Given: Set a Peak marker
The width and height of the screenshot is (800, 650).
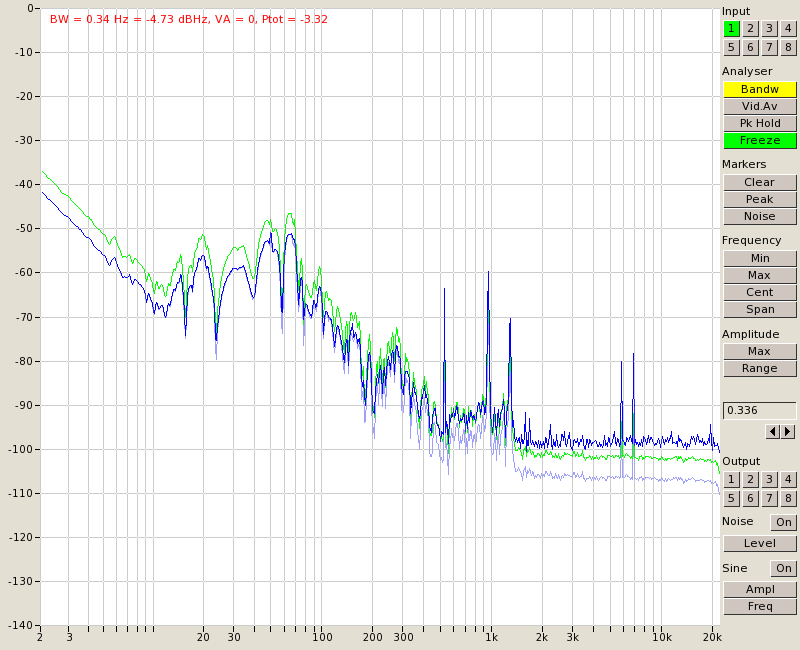Looking at the screenshot, I should pos(760,199).
